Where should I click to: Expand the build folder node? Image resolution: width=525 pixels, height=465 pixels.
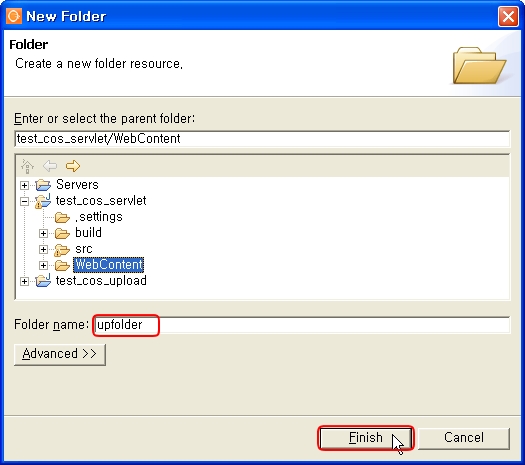coord(43,233)
